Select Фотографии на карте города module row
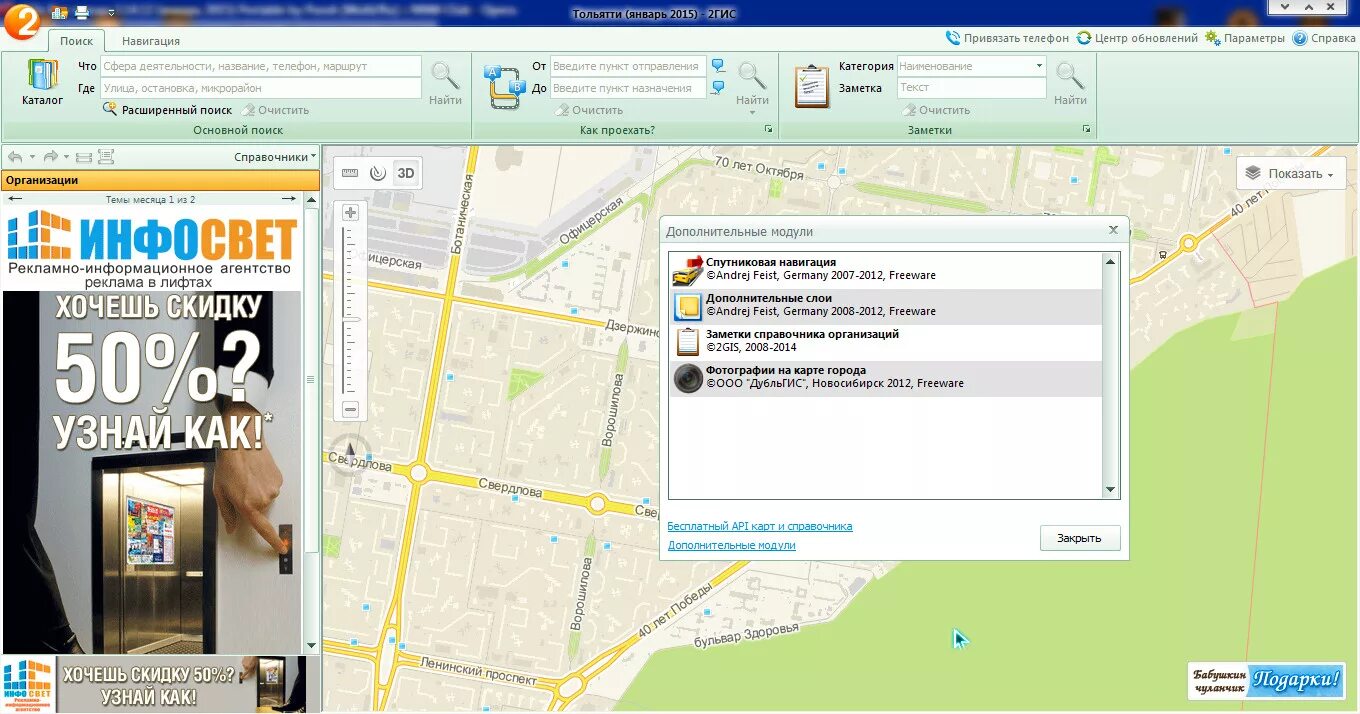This screenshot has height=714, width=1360. (x=885, y=377)
